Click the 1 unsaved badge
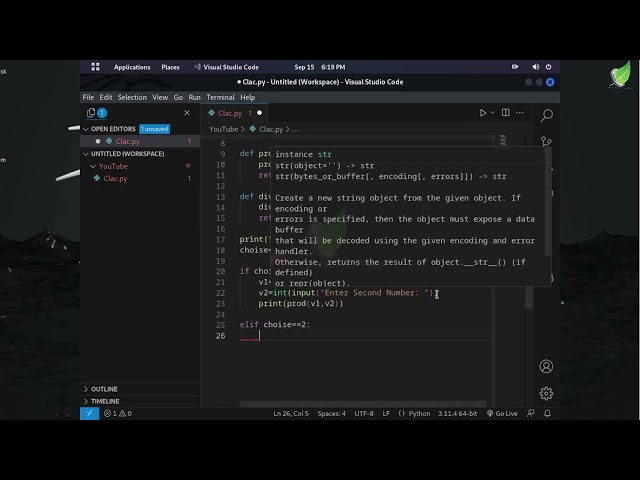This screenshot has height=480, width=640. coord(154,129)
